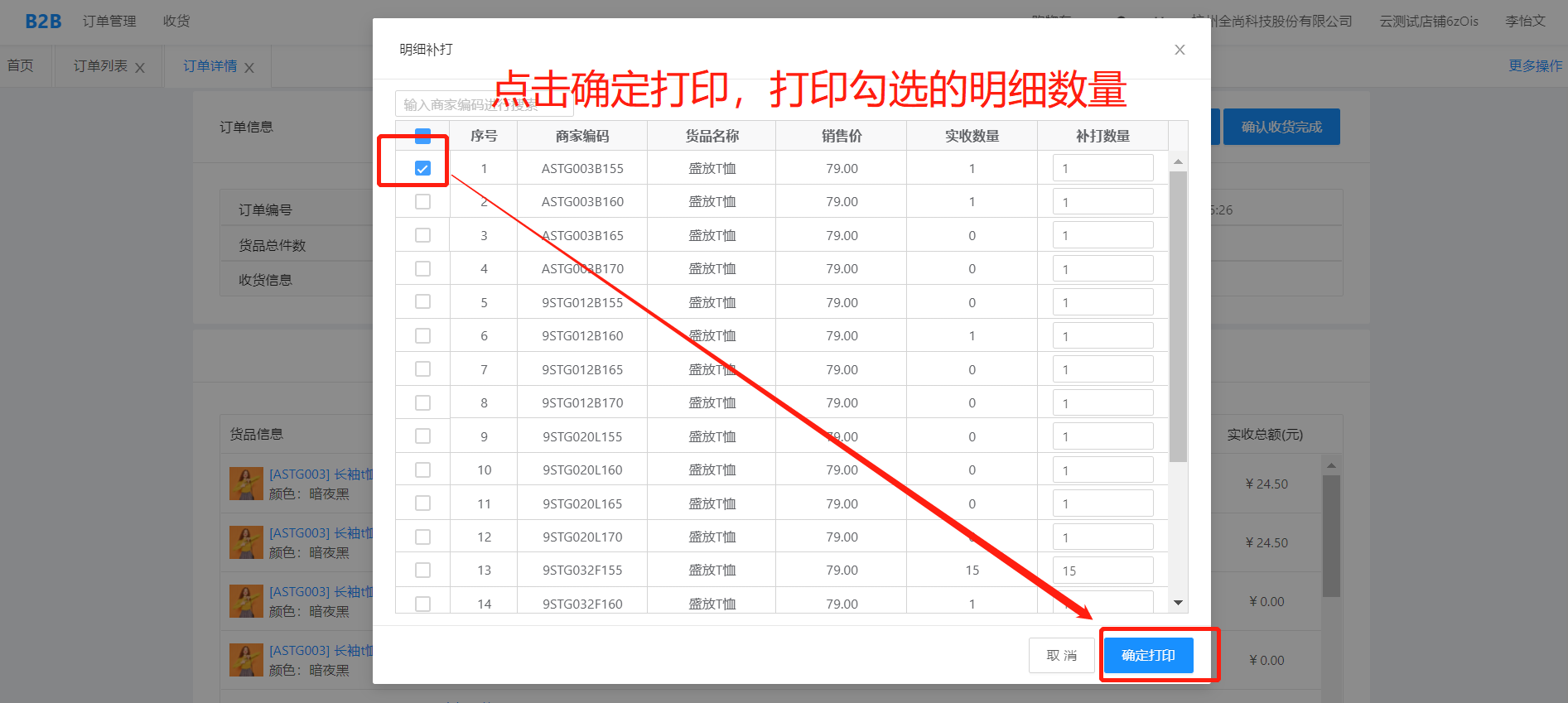
Task: Click the 补打数量 input for row 13
Action: coord(1102,570)
